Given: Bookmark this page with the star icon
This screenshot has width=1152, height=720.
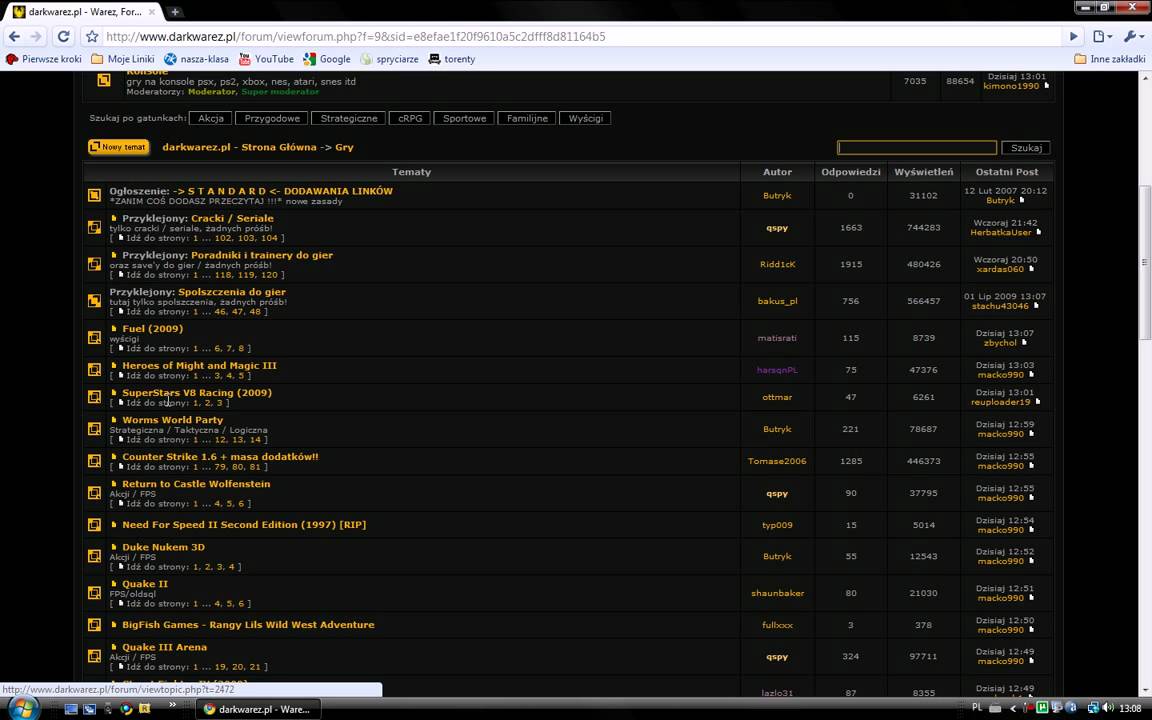Looking at the screenshot, I should [92, 36].
